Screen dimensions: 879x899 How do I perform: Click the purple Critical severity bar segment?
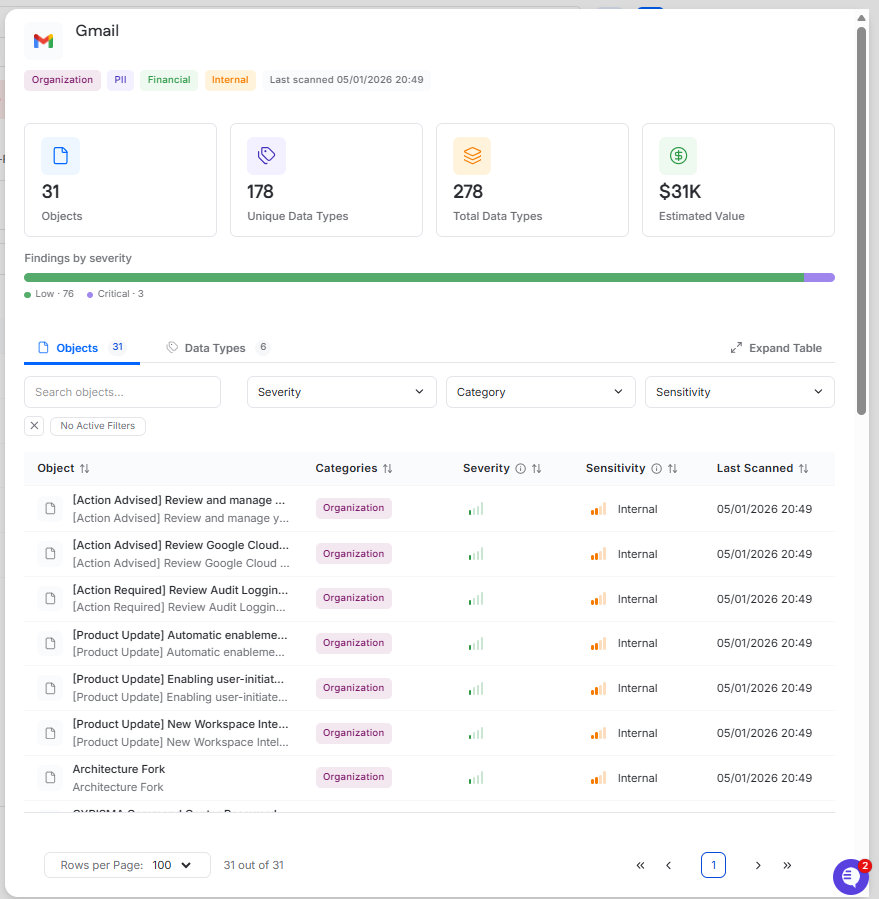point(819,277)
